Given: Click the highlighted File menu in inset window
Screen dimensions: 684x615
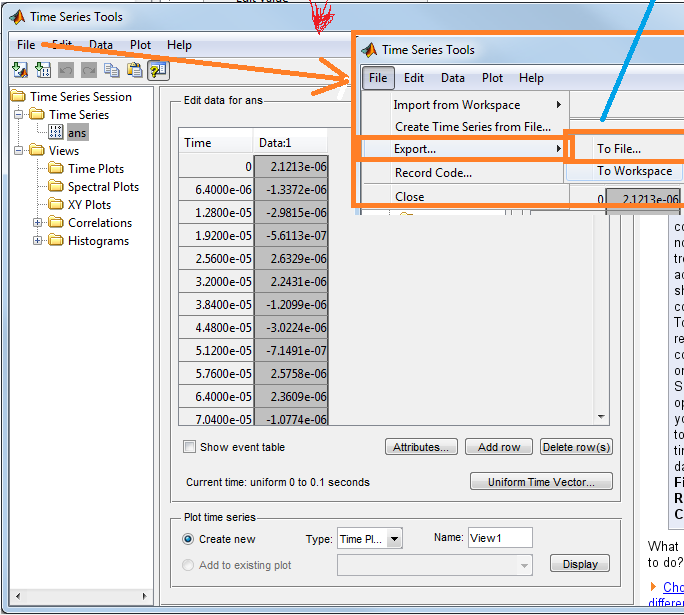Looking at the screenshot, I should click(x=378, y=78).
